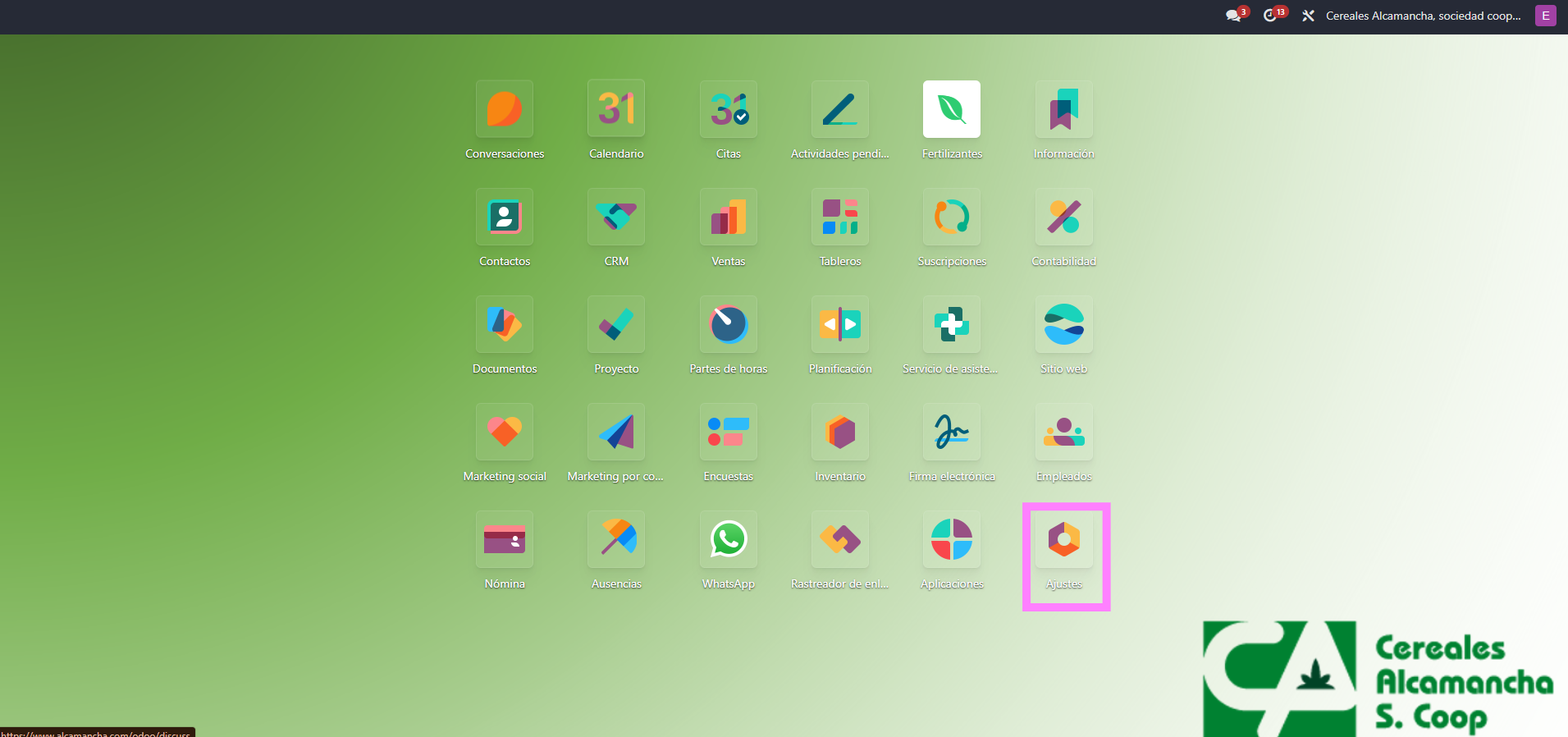
Task: Launch the WhatsApp app
Action: pos(728,539)
